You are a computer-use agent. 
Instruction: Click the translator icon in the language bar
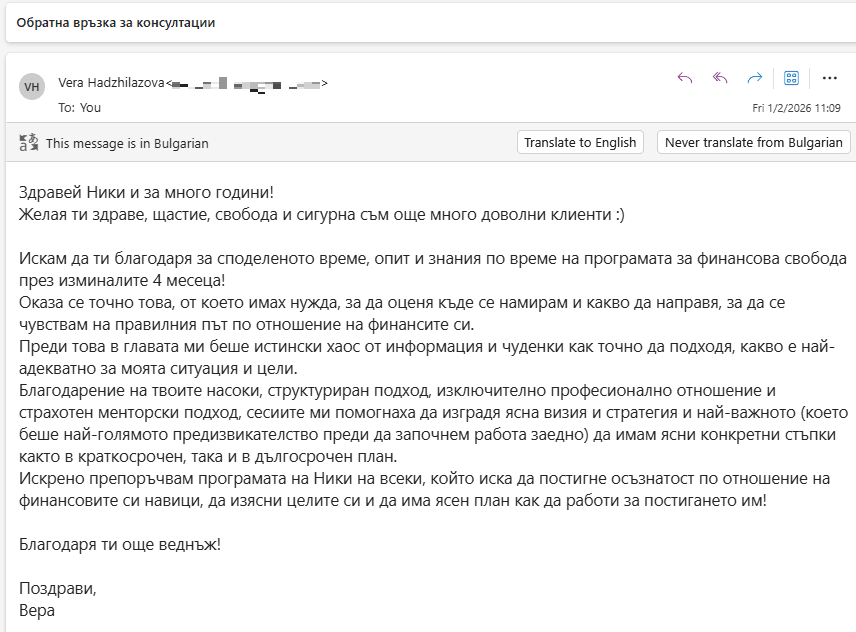click(28, 142)
